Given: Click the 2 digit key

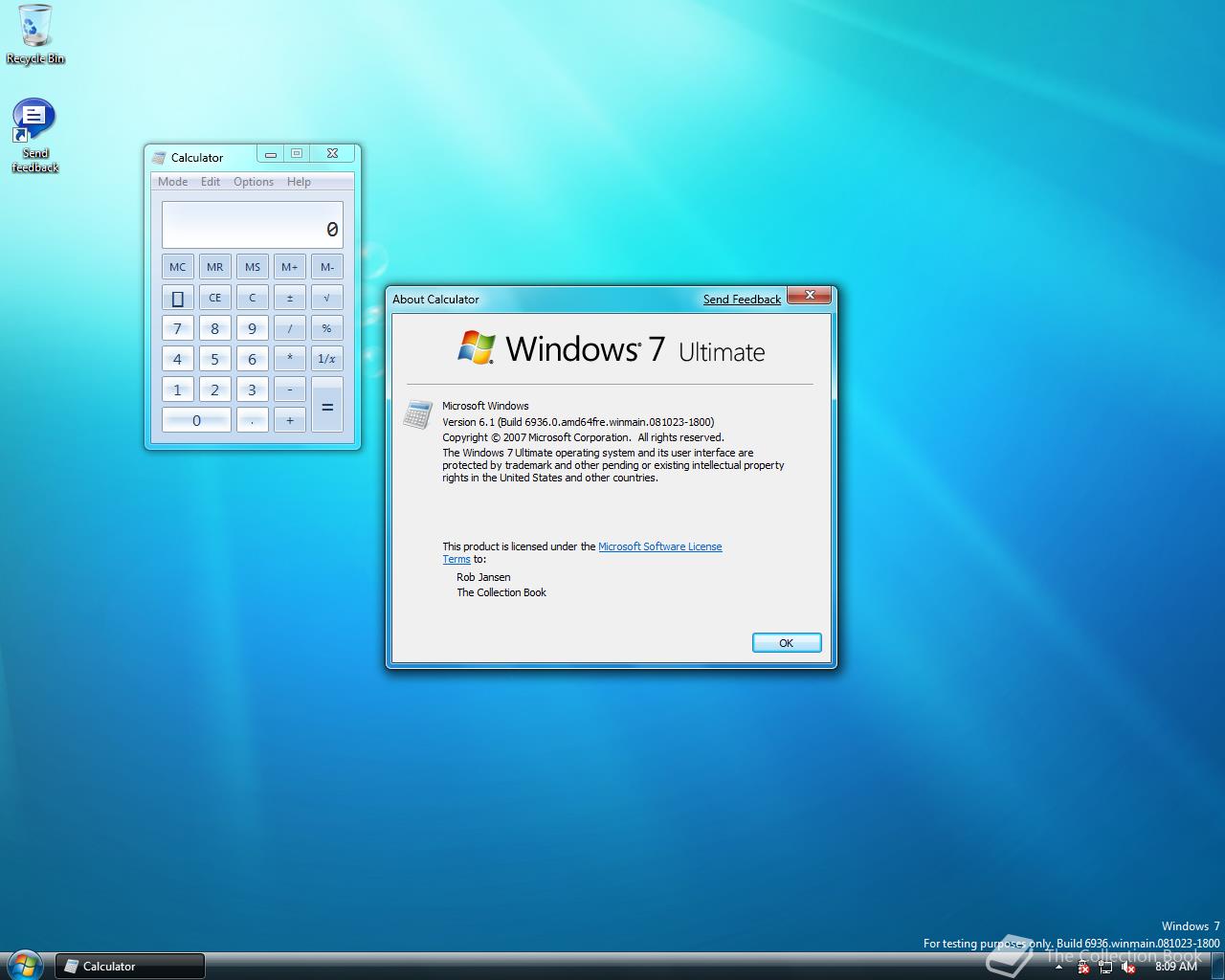Looking at the screenshot, I should 214,390.
